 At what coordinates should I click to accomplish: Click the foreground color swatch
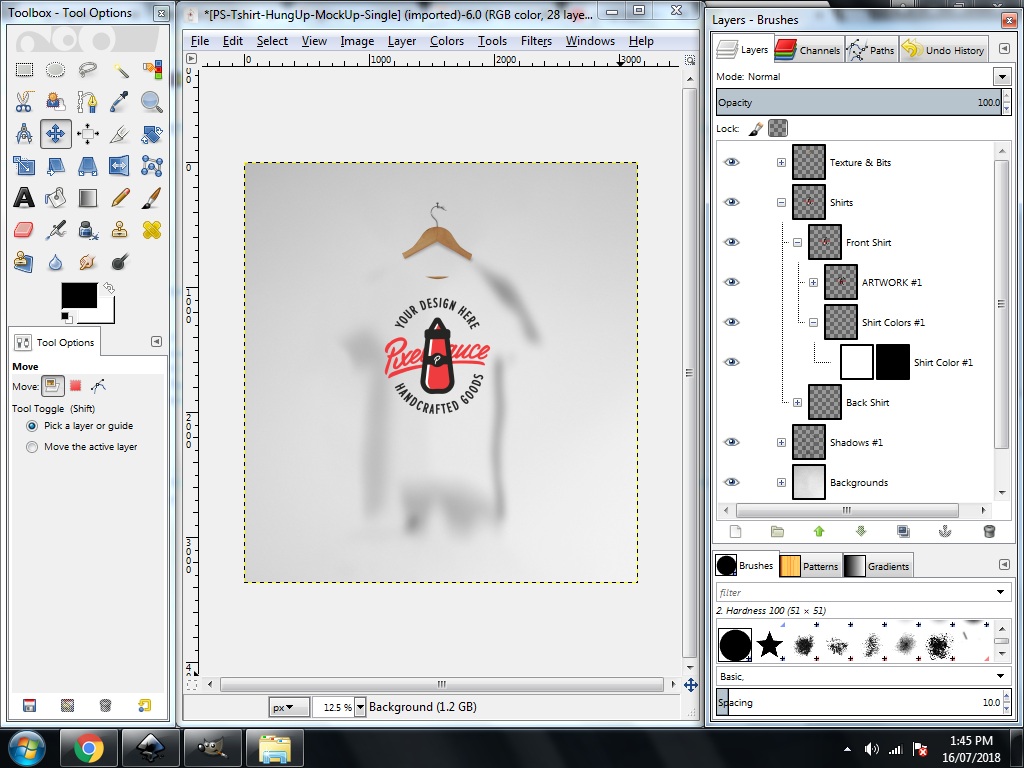click(x=78, y=296)
